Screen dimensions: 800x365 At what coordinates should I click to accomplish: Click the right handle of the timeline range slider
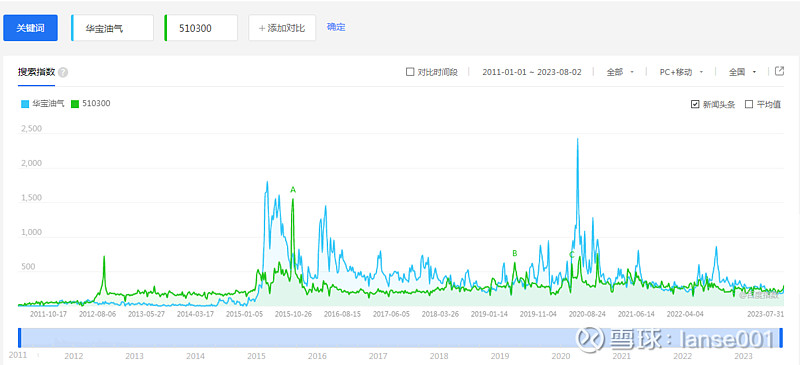coord(781,338)
